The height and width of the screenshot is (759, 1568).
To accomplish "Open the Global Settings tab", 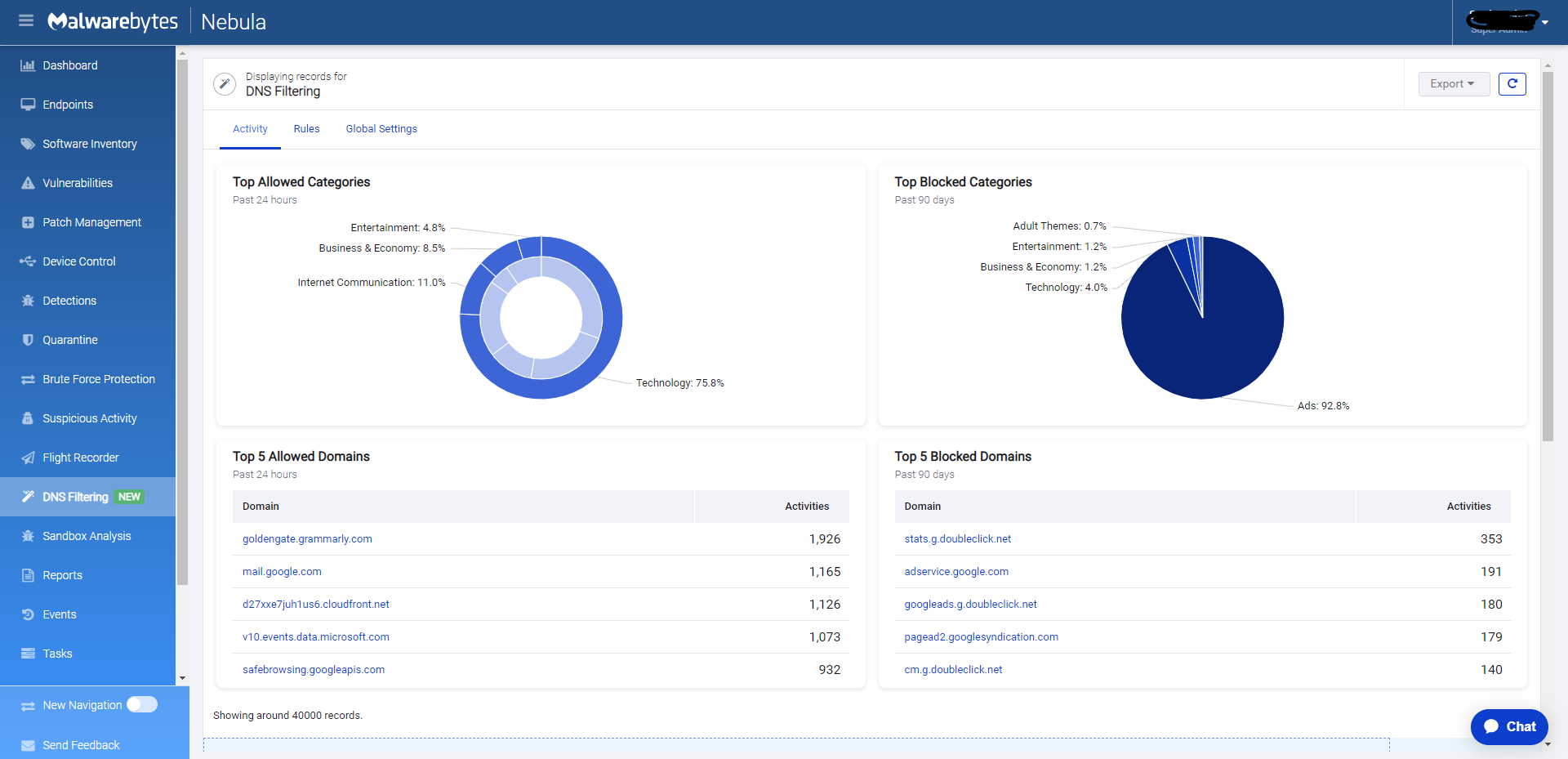I will coord(381,129).
